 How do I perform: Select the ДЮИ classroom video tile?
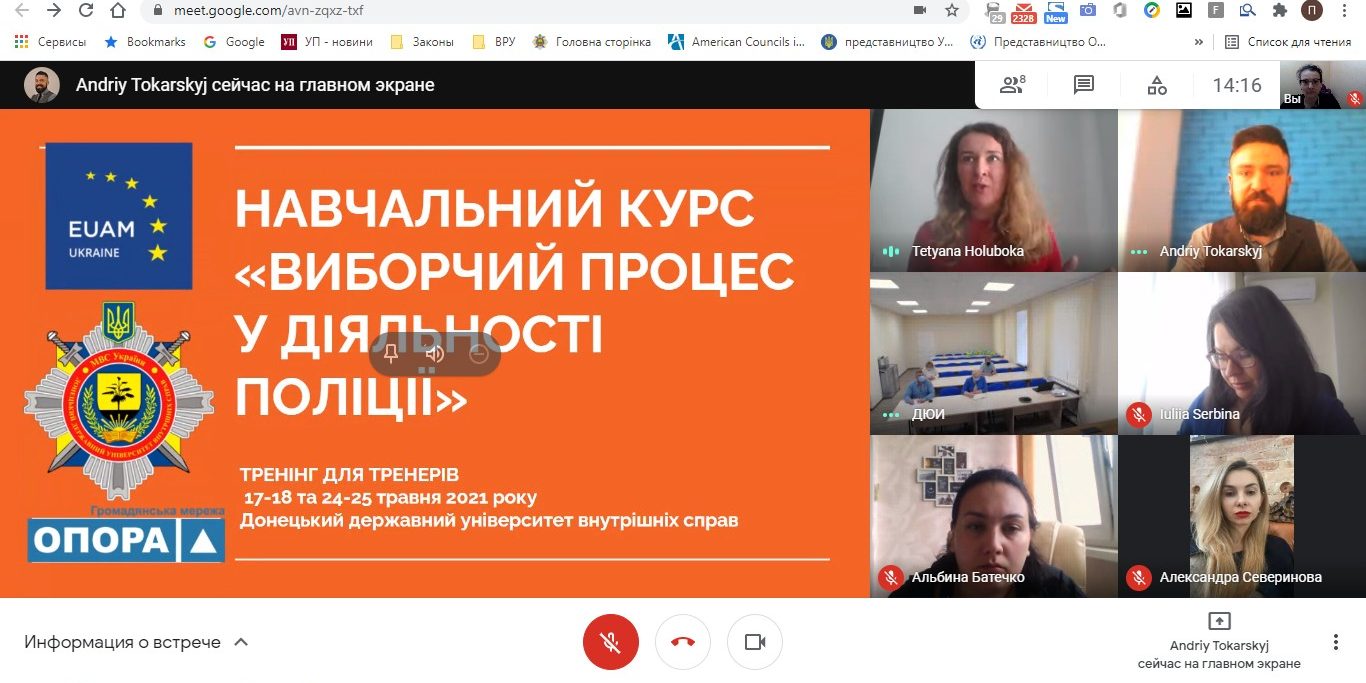[x=993, y=353]
